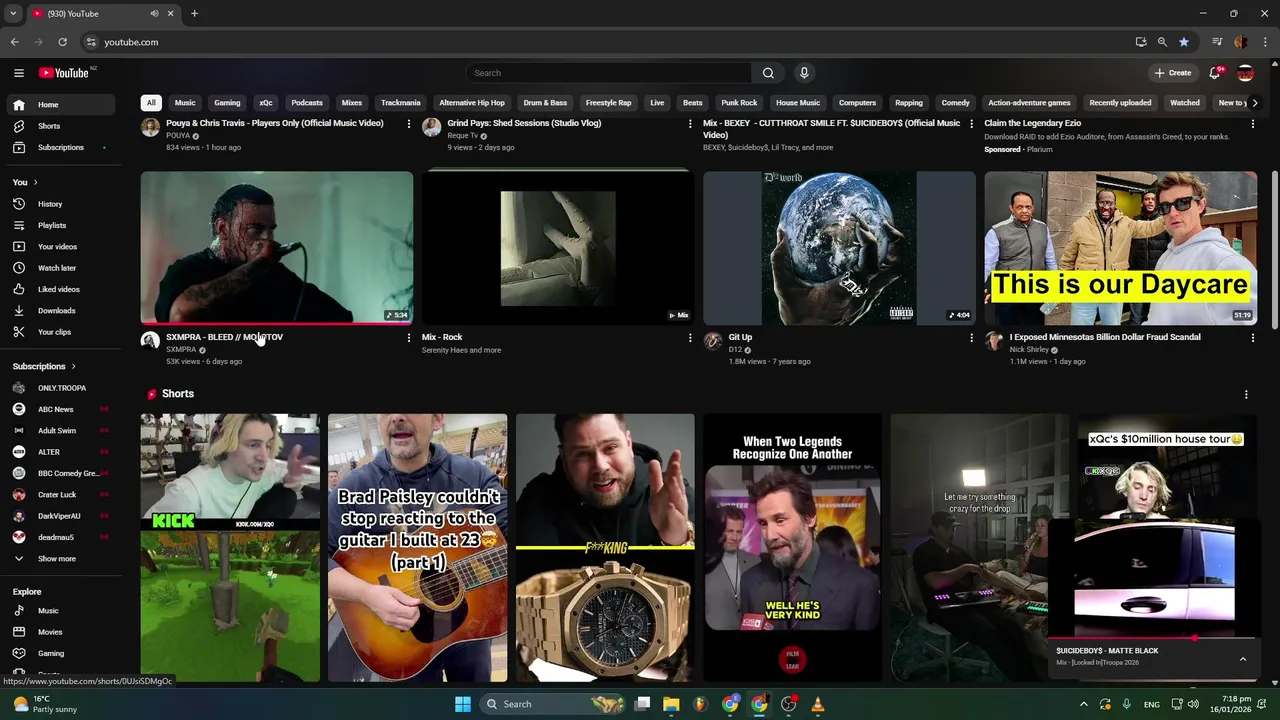Viewport: 1280px width, 720px height.
Task: Open more options for Nick Shirley video
Action: (1252, 338)
